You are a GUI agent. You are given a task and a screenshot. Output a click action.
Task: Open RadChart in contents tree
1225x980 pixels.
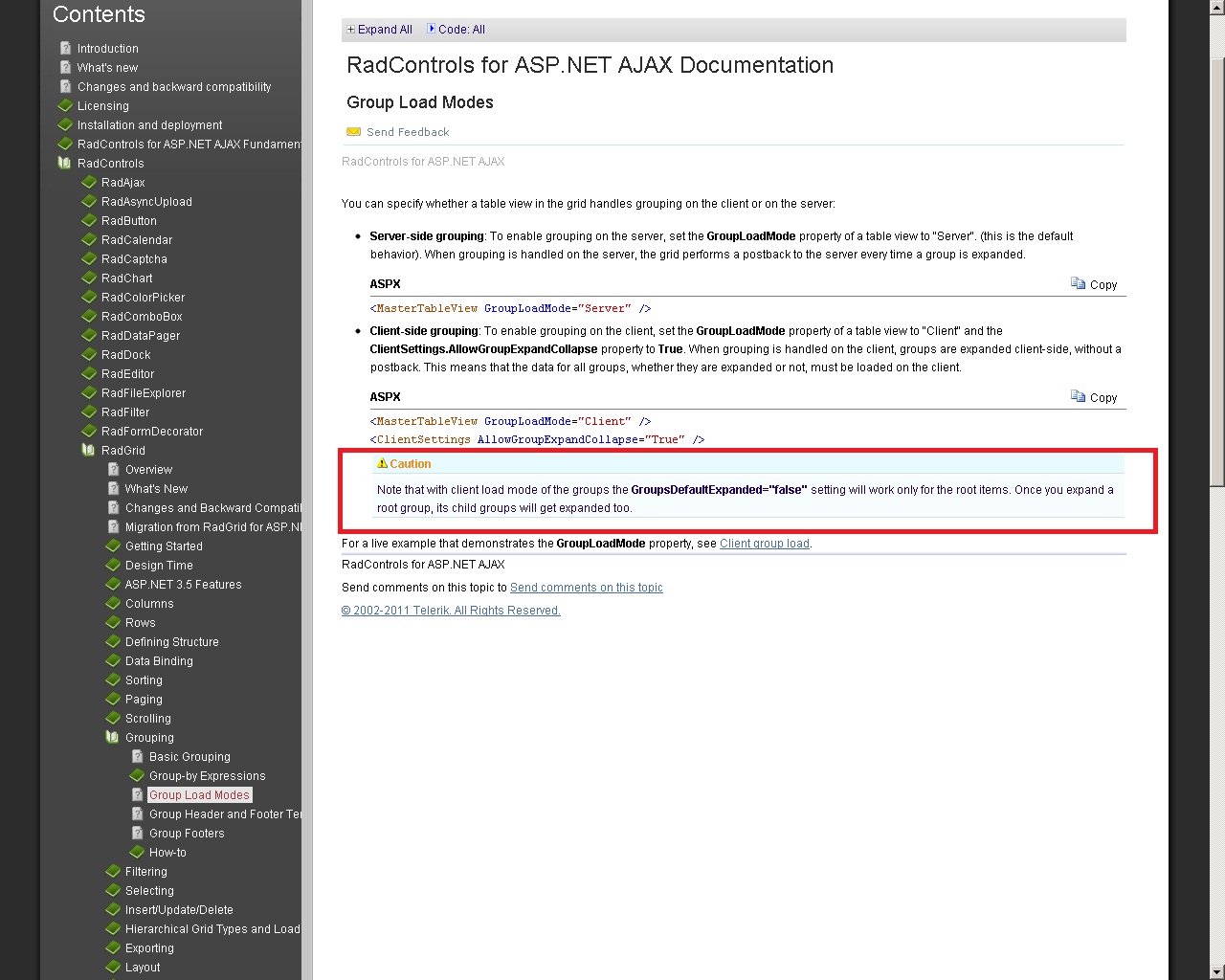(x=127, y=278)
